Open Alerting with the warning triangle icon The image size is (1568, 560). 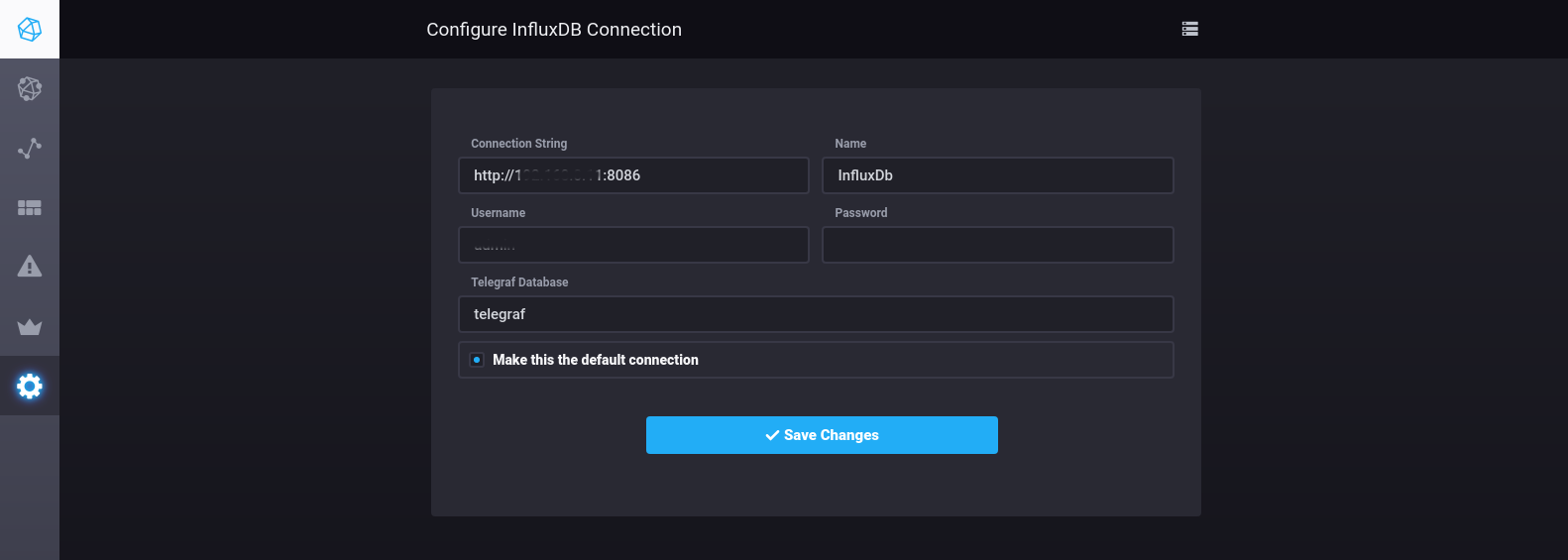pos(30,267)
